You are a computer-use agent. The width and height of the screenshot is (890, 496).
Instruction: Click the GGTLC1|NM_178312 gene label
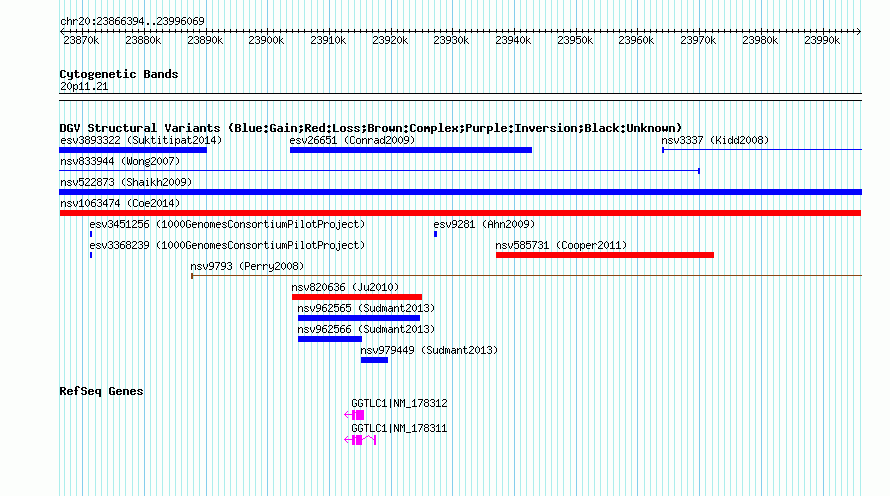point(399,403)
